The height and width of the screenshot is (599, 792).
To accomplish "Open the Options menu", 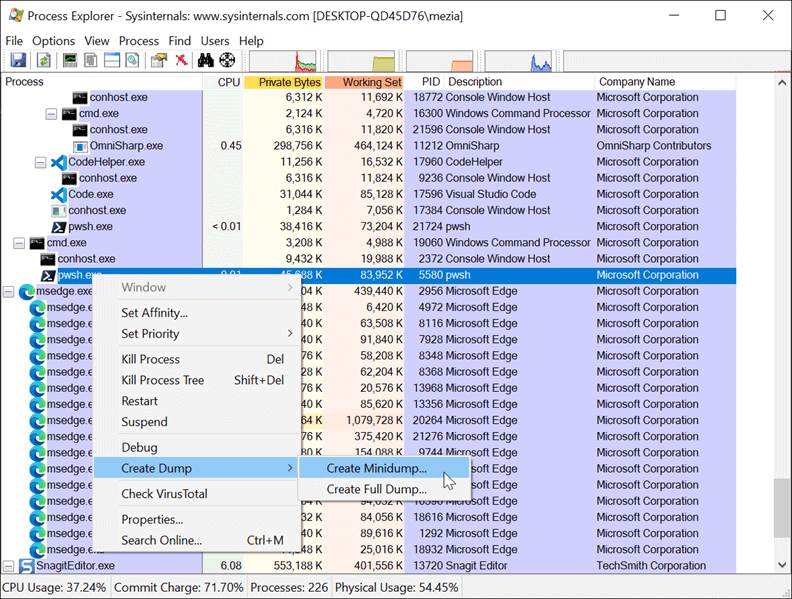I will (53, 41).
